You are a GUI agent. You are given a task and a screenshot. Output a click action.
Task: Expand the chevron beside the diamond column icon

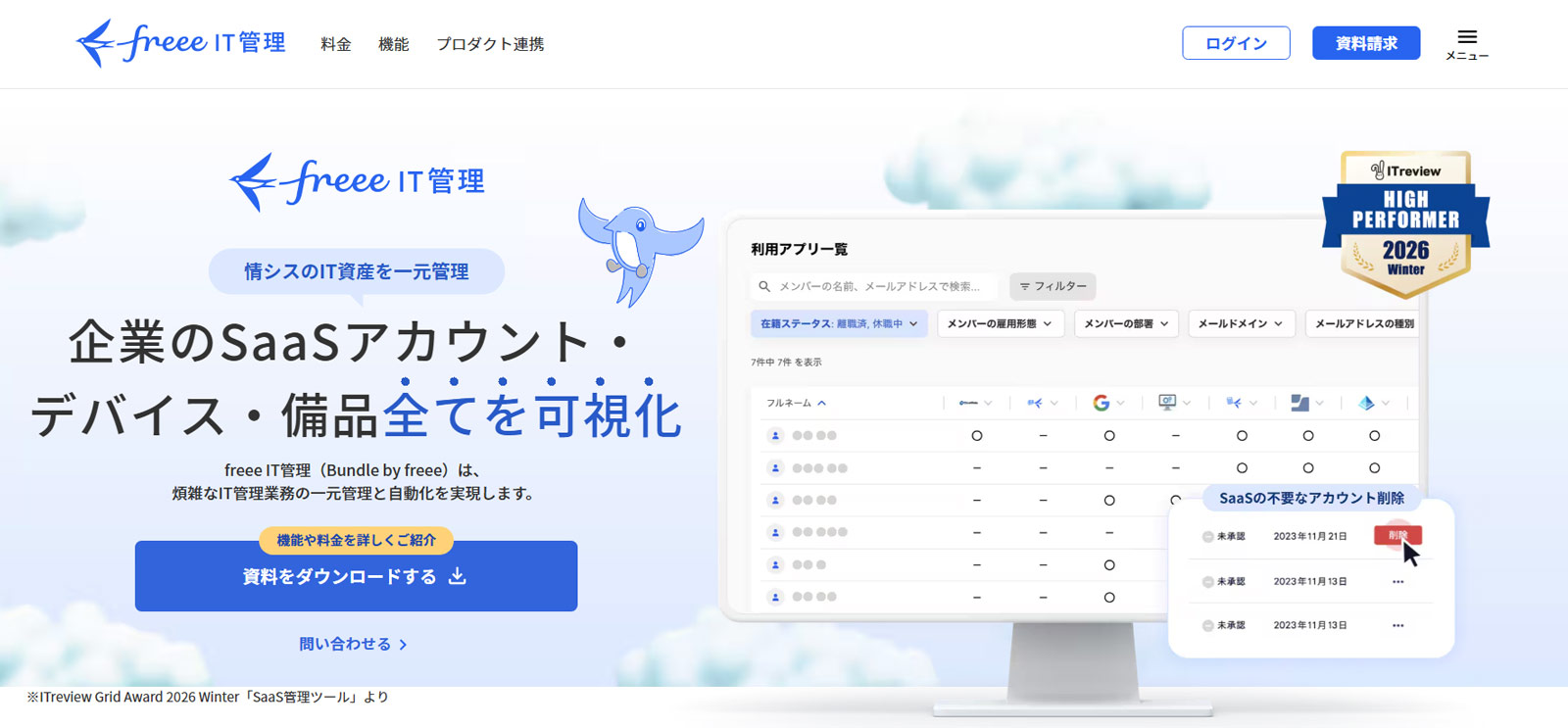(1386, 403)
